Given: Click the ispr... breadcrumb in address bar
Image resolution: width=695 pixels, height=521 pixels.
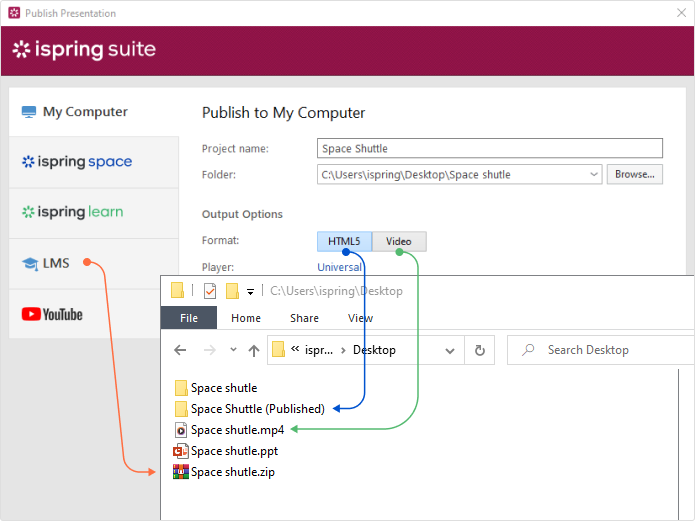Looking at the screenshot, I should pyautogui.click(x=319, y=350).
